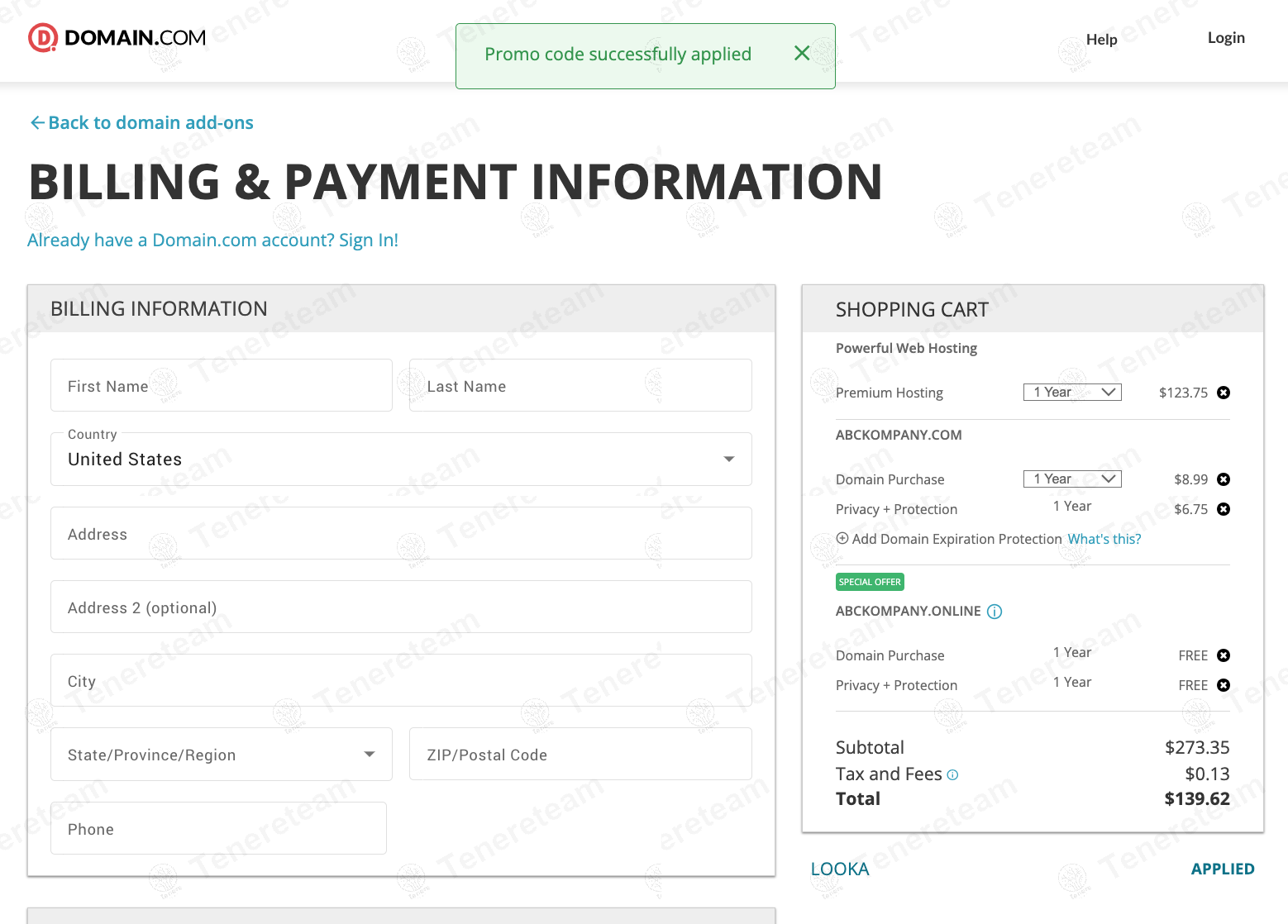The height and width of the screenshot is (924, 1288).
Task: Click Tax and Fees info icon
Action: tap(952, 775)
